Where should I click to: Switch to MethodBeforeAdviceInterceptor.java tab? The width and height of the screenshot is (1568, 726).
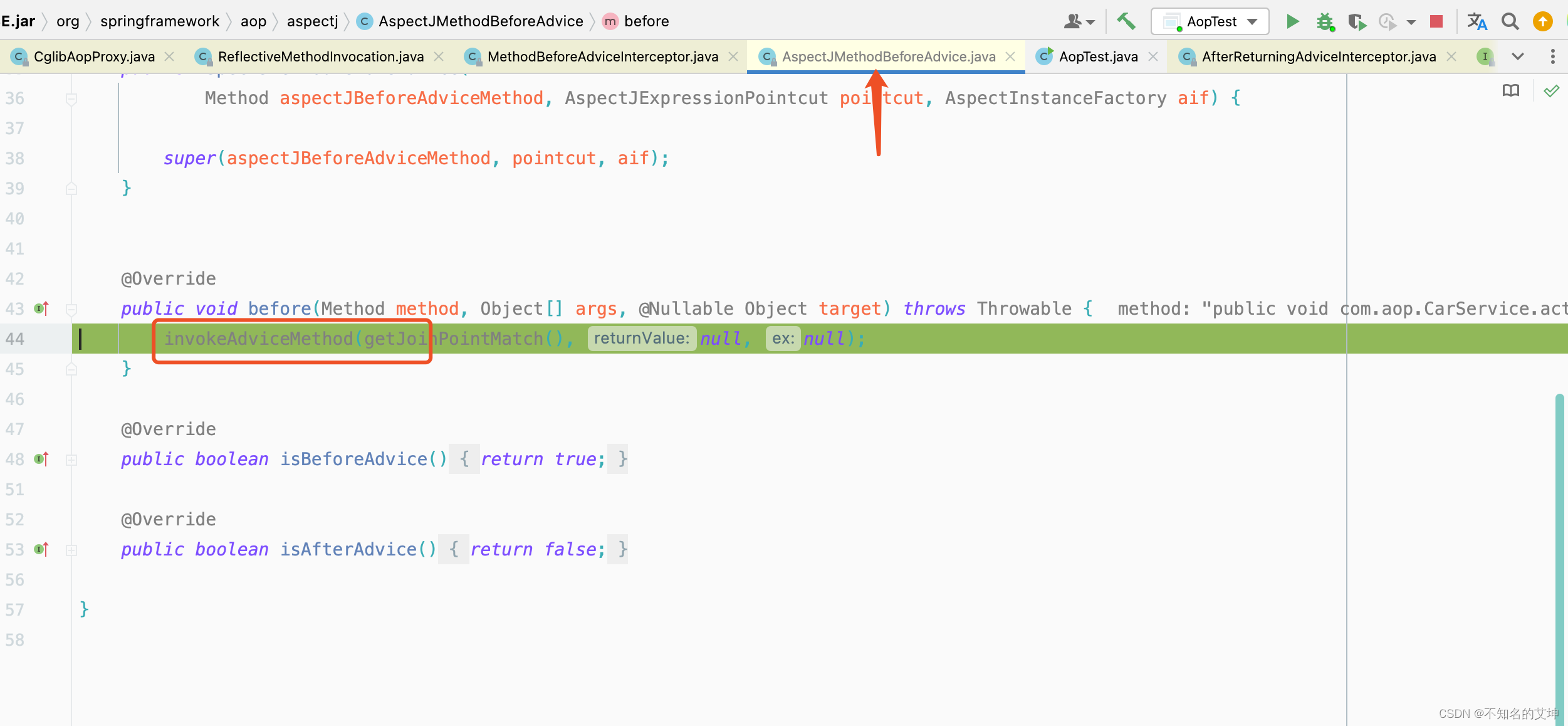tap(602, 56)
